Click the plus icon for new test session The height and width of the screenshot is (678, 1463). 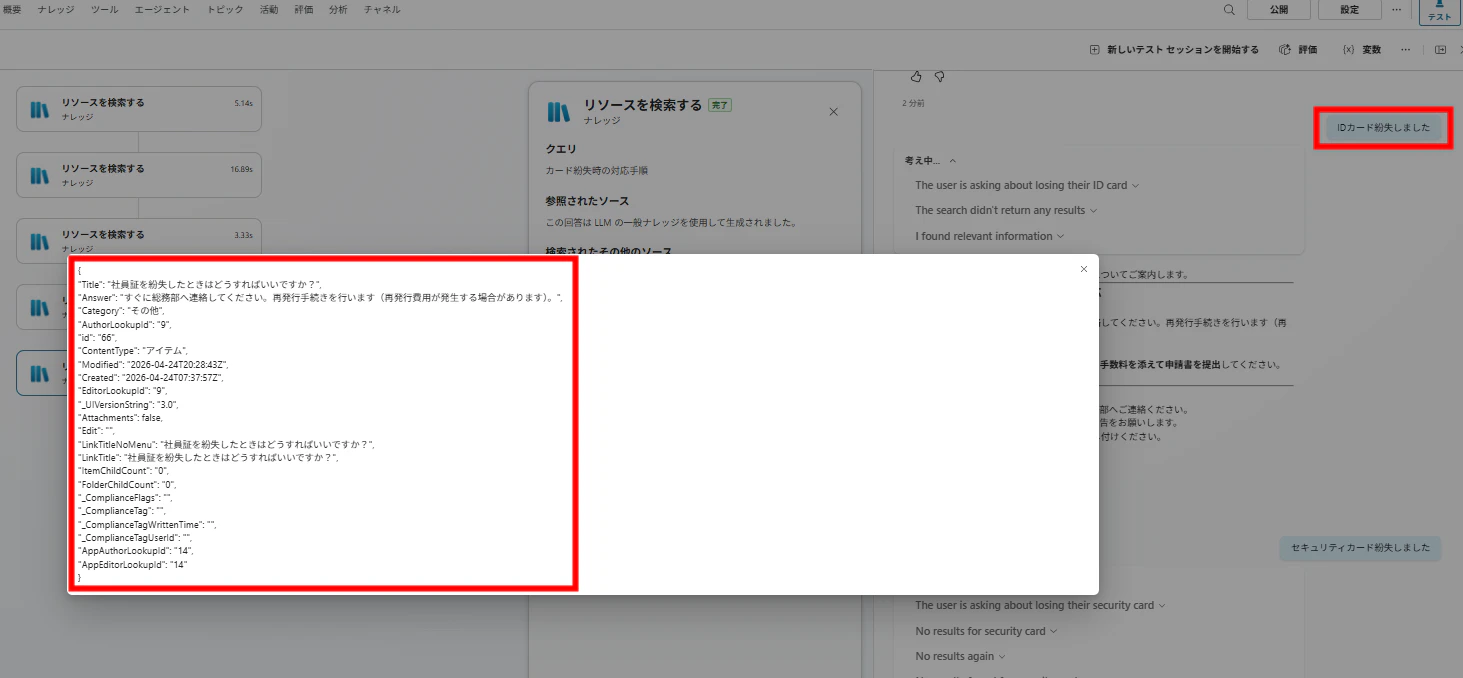[1095, 49]
